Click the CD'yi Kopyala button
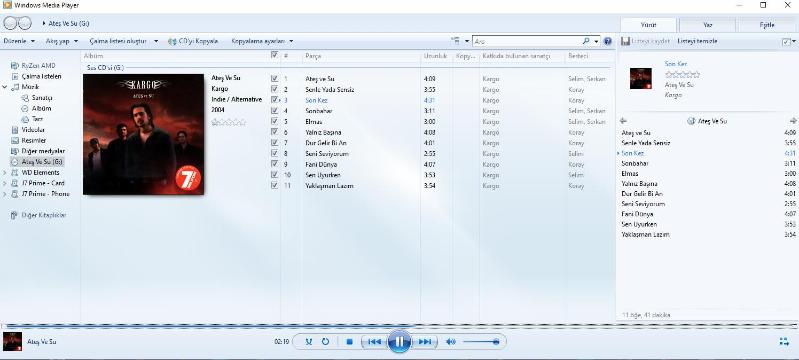The width and height of the screenshot is (799, 360). tap(193, 41)
